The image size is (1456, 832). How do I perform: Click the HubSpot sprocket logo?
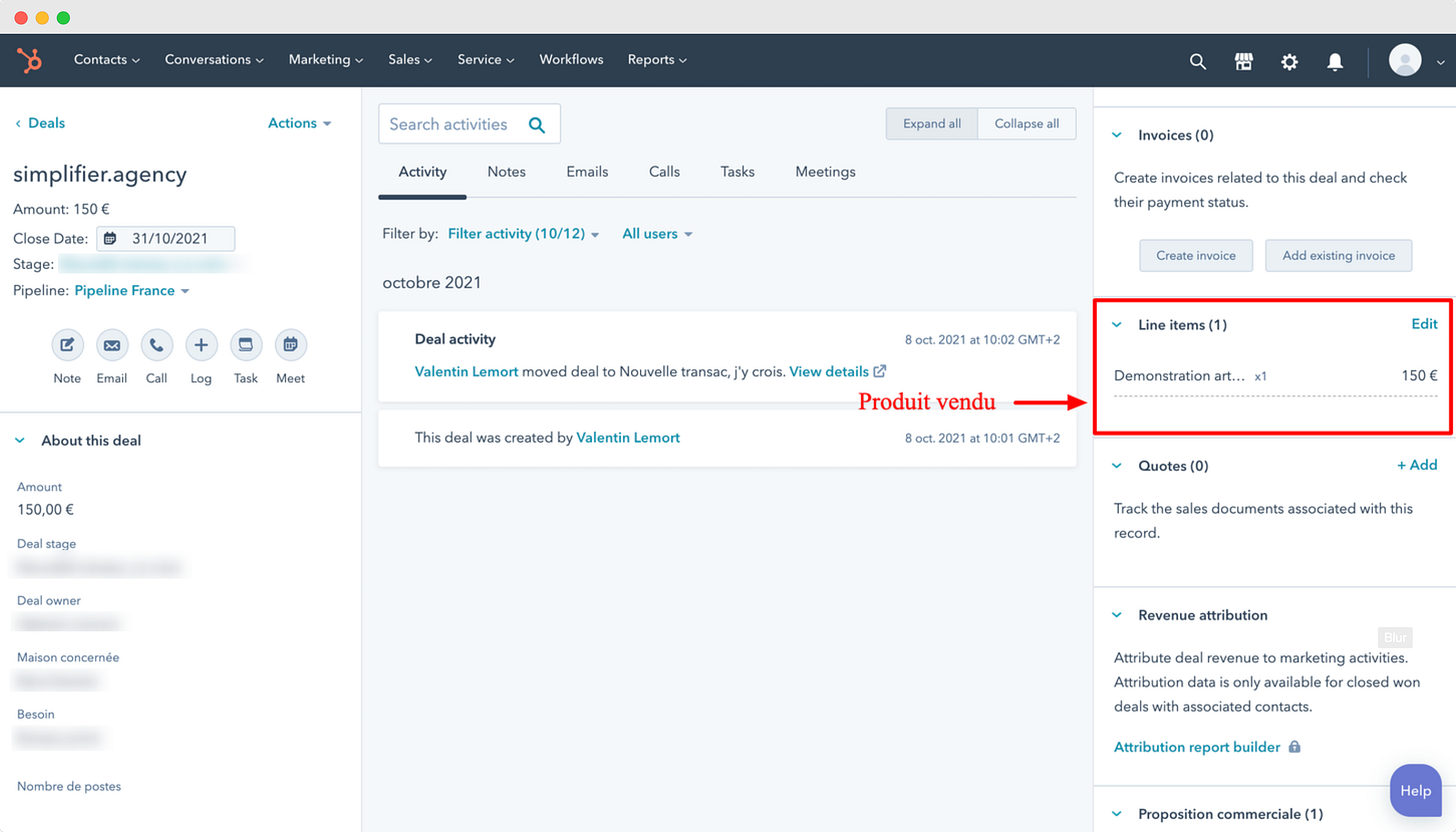pos(29,60)
